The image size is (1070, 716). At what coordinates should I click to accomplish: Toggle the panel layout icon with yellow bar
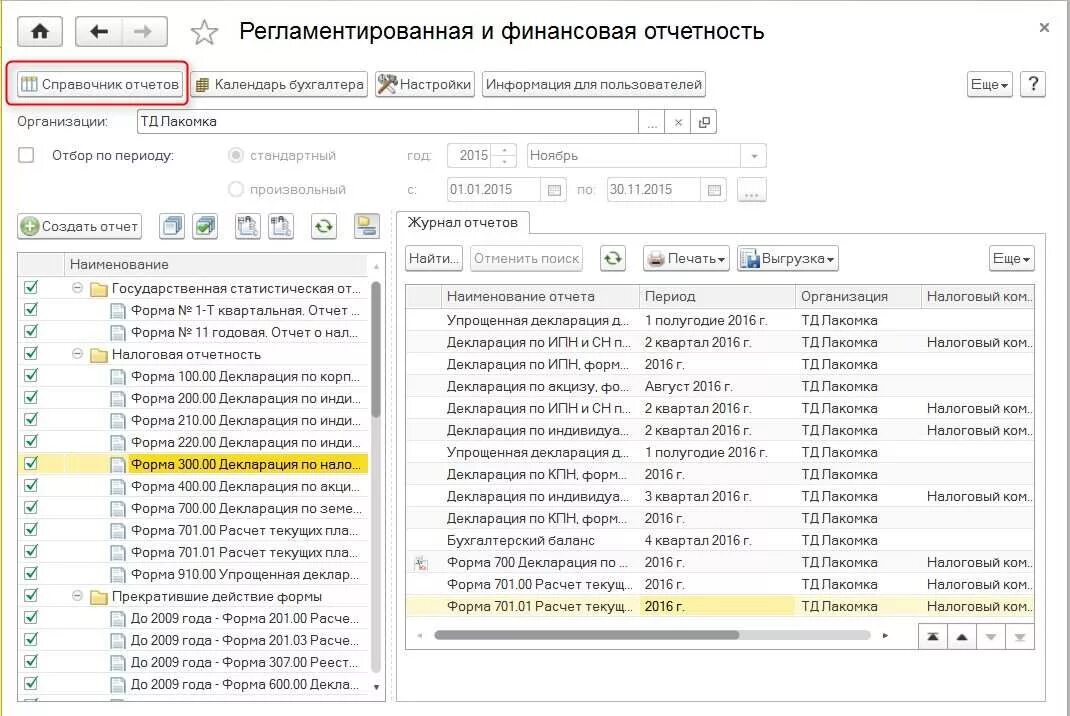(x=366, y=227)
